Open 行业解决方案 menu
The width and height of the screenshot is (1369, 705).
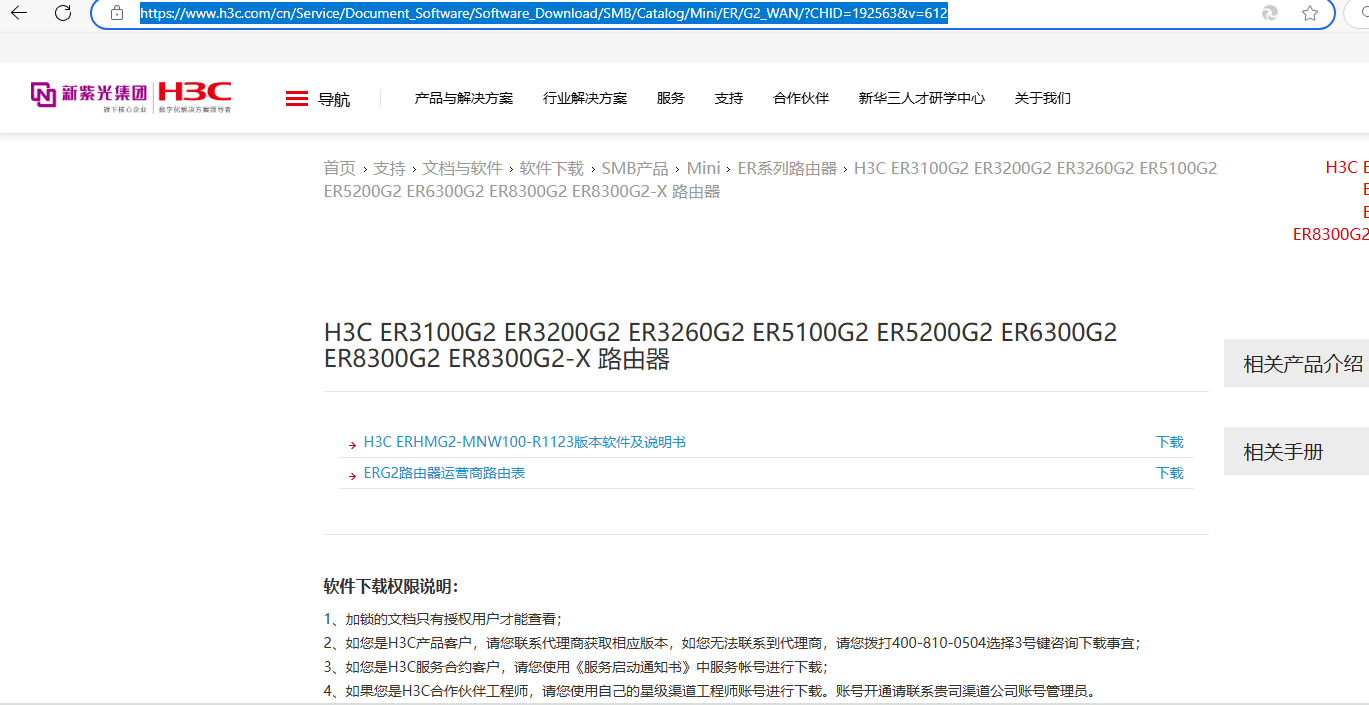tap(585, 98)
